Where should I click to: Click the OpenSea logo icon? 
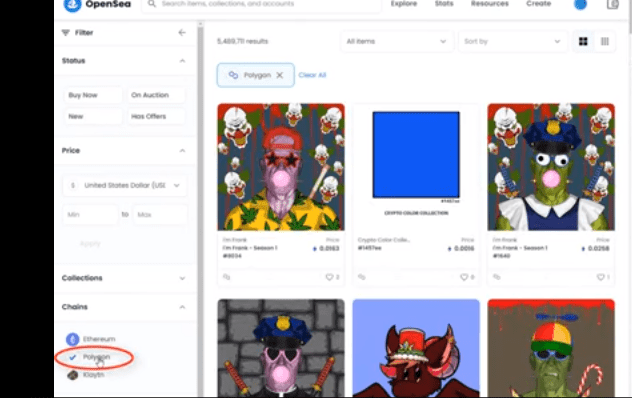click(73, 5)
